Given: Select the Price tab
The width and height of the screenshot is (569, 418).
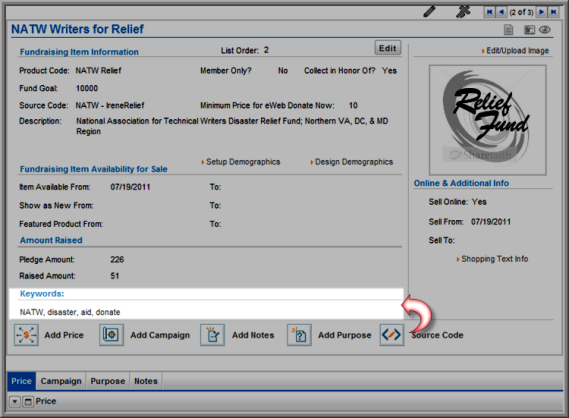Looking at the screenshot, I should pos(21,381).
